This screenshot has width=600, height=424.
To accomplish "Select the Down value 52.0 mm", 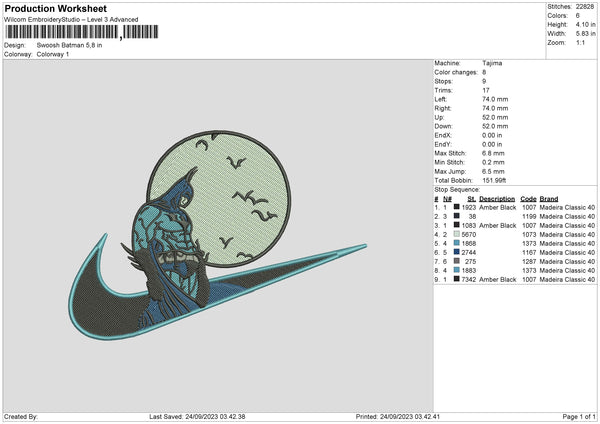I will coord(495,126).
